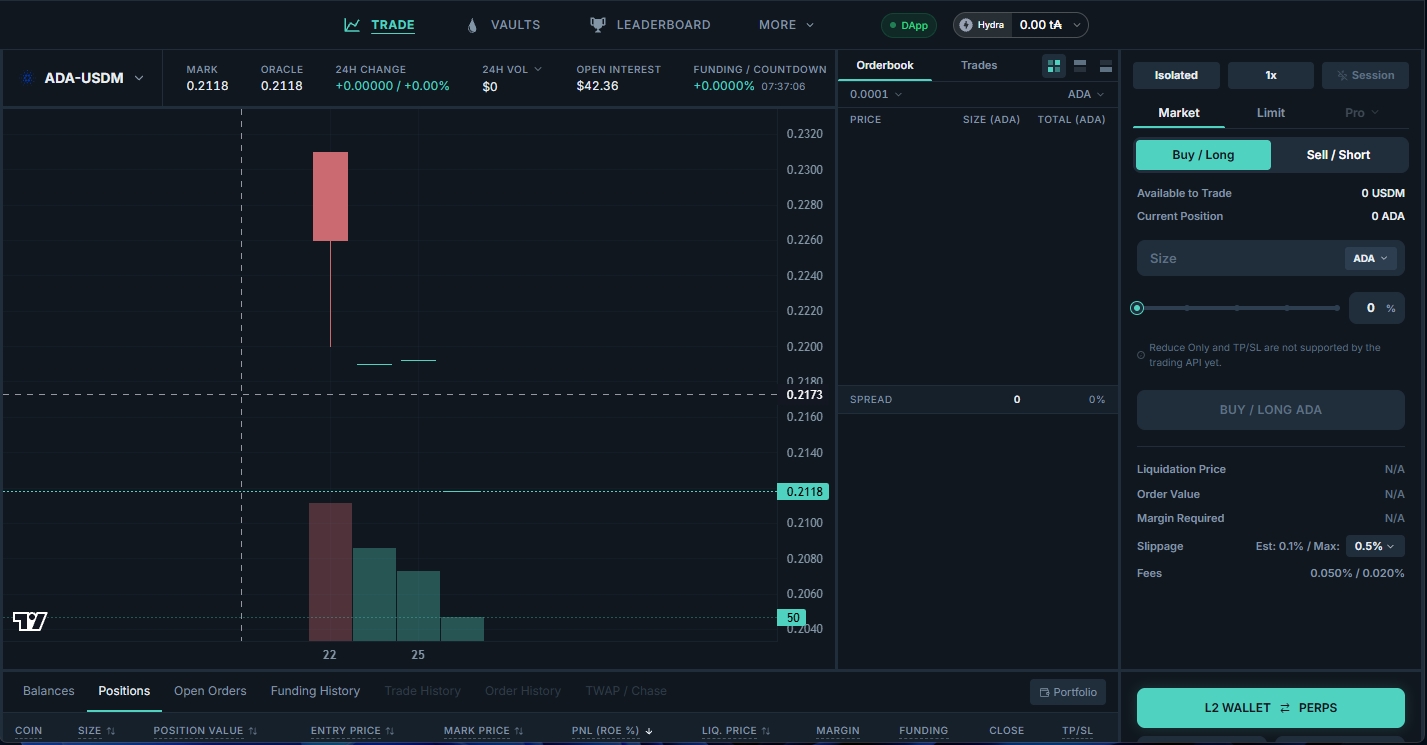Click the Cardano ADA coin icon

27,78
